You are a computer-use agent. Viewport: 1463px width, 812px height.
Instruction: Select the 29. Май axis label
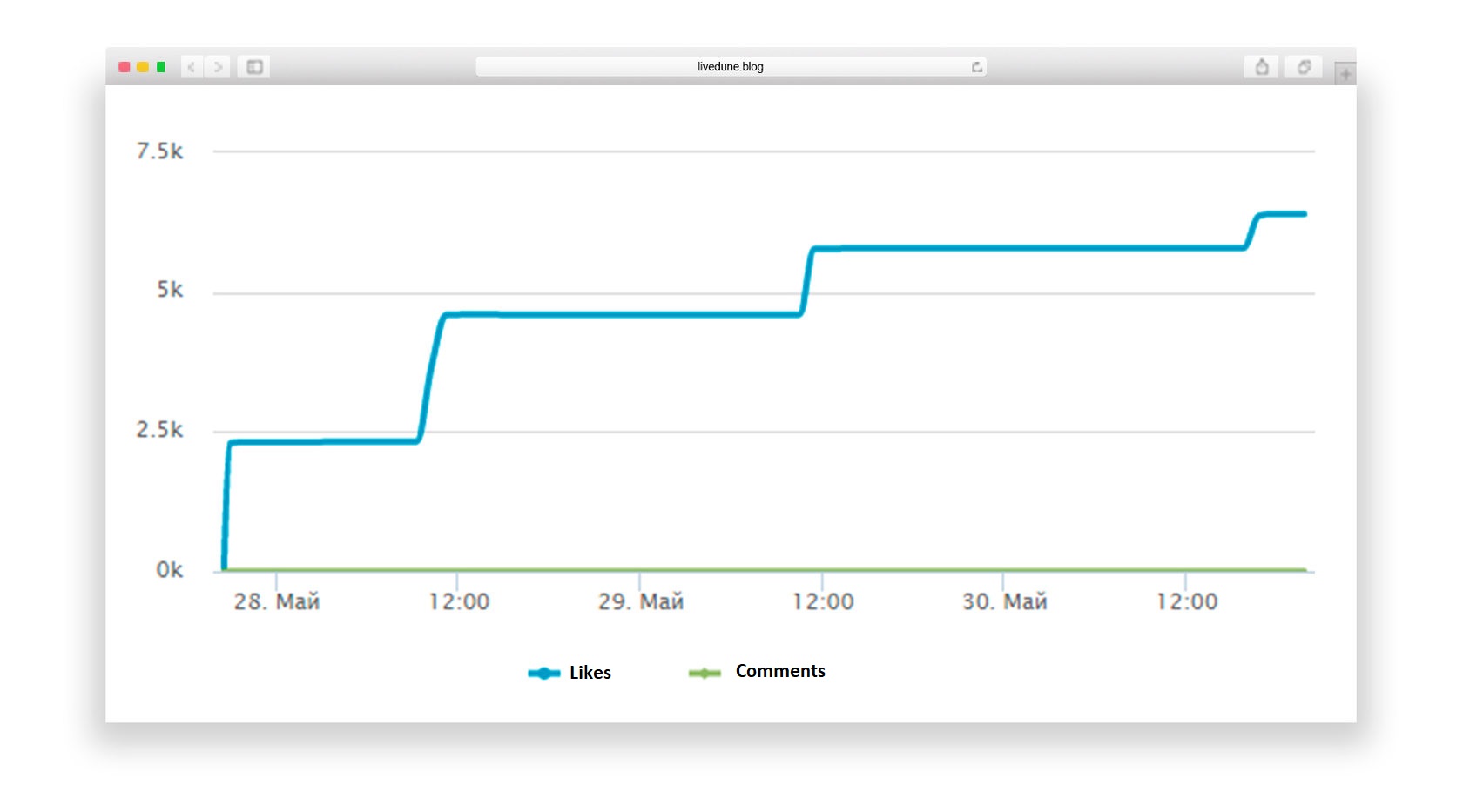pyautogui.click(x=640, y=601)
